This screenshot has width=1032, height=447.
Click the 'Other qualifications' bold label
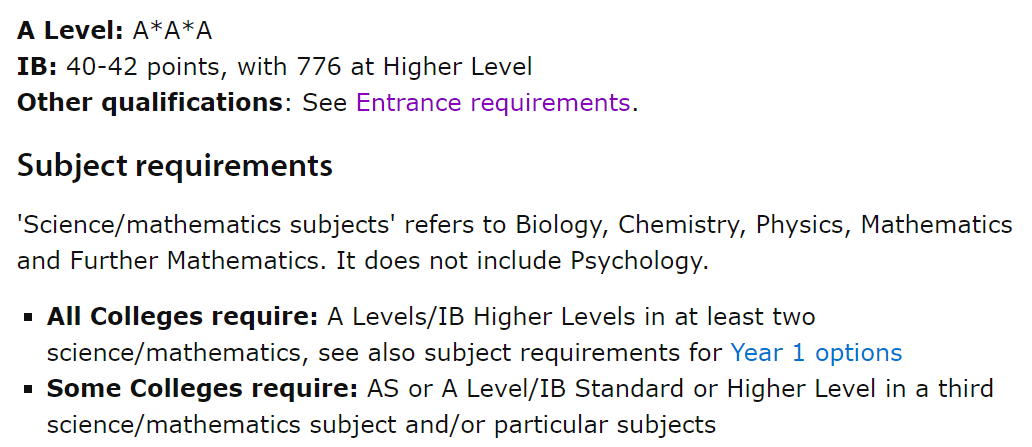(x=150, y=103)
